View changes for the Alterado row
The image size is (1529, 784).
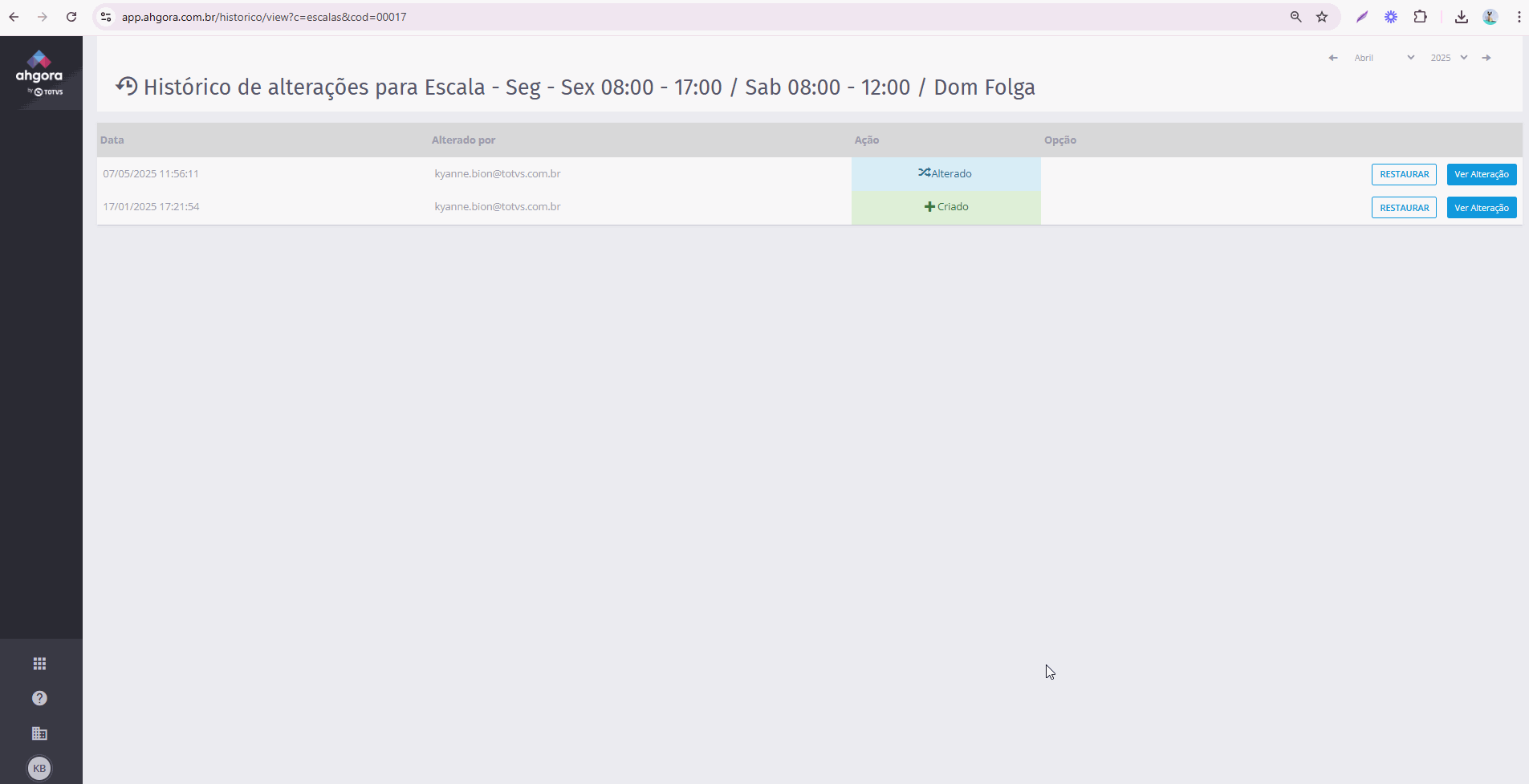click(x=1482, y=174)
